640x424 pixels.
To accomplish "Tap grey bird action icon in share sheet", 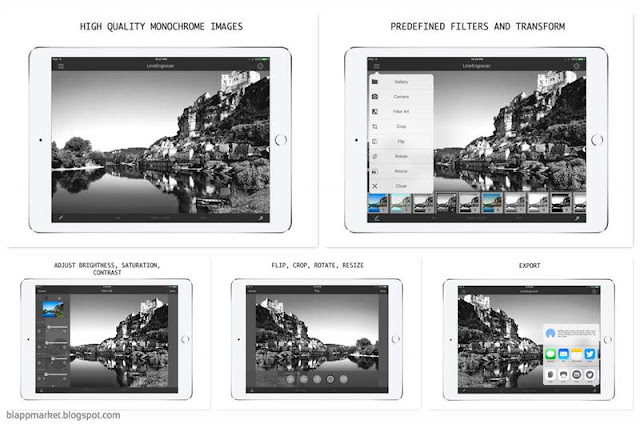I will [x=590, y=374].
